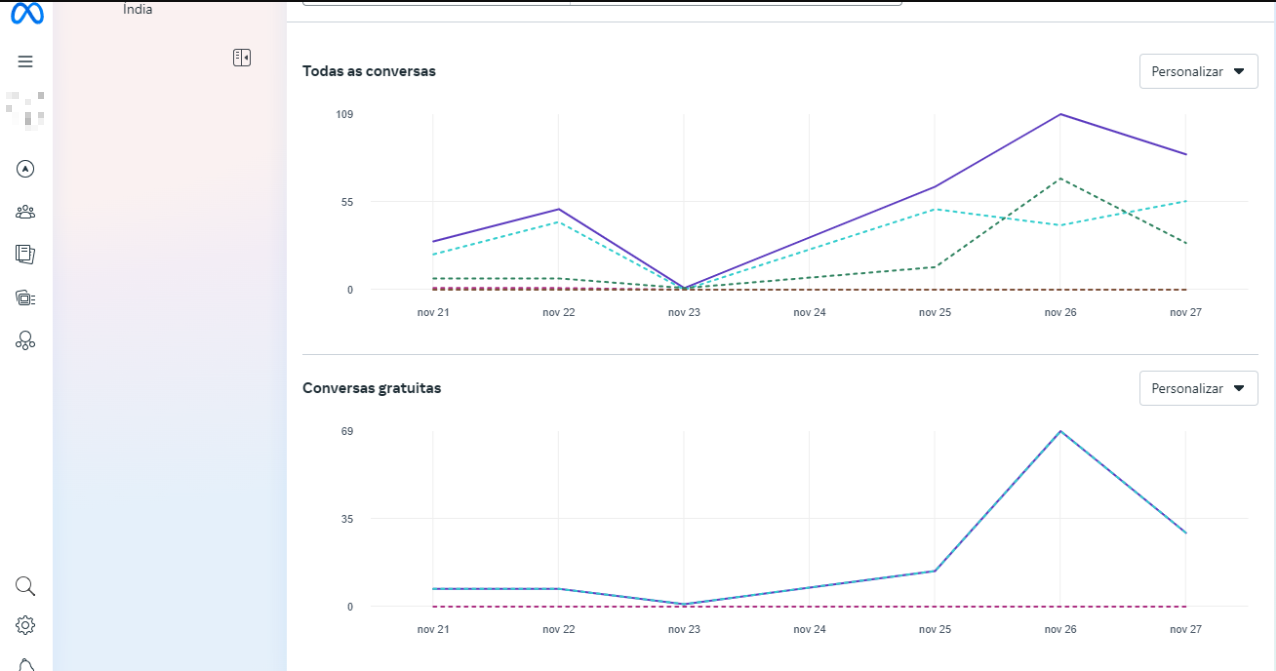Click the Todas as conversas heading
Screen dimensions: 1276x671
[369, 71]
